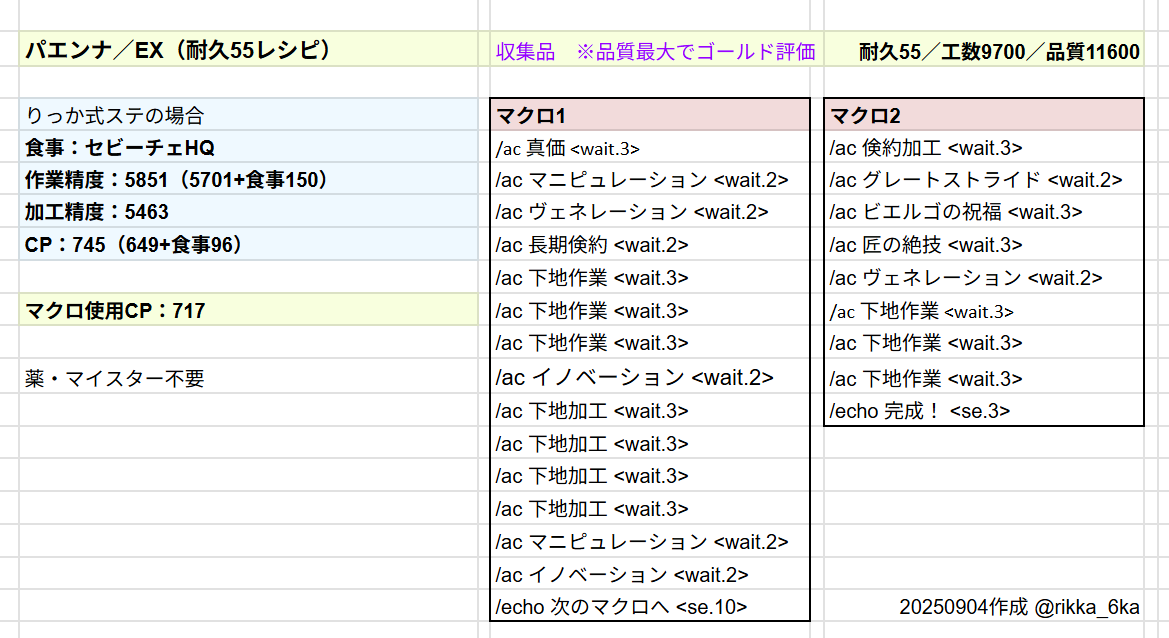This screenshot has width=1169, height=638.
Task: Select the /ac 匠の絶技 line
Action: pos(926,245)
